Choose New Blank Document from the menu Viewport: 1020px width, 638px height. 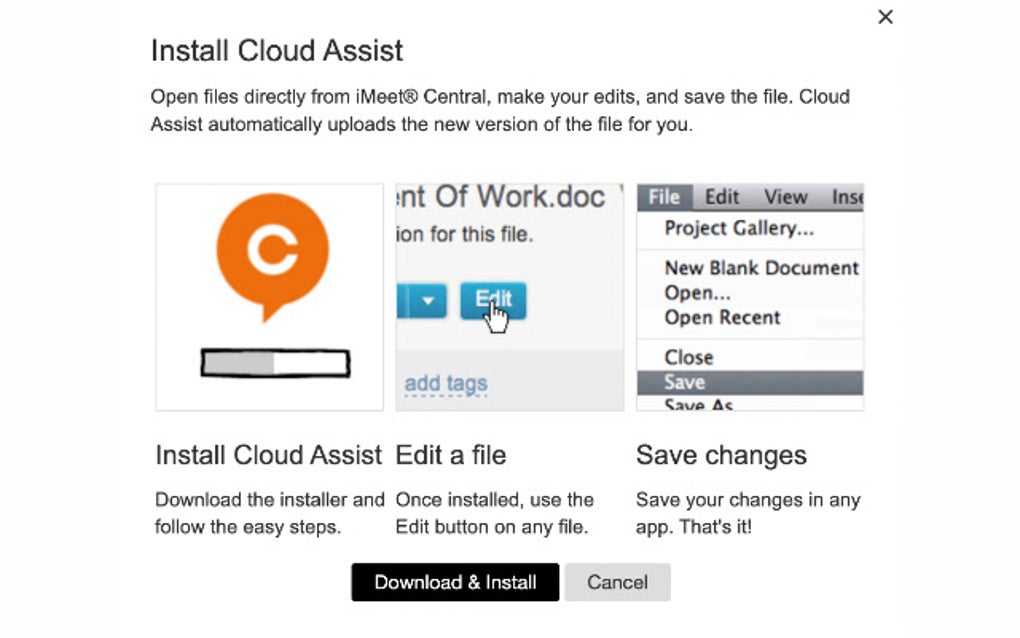pyautogui.click(x=762, y=268)
